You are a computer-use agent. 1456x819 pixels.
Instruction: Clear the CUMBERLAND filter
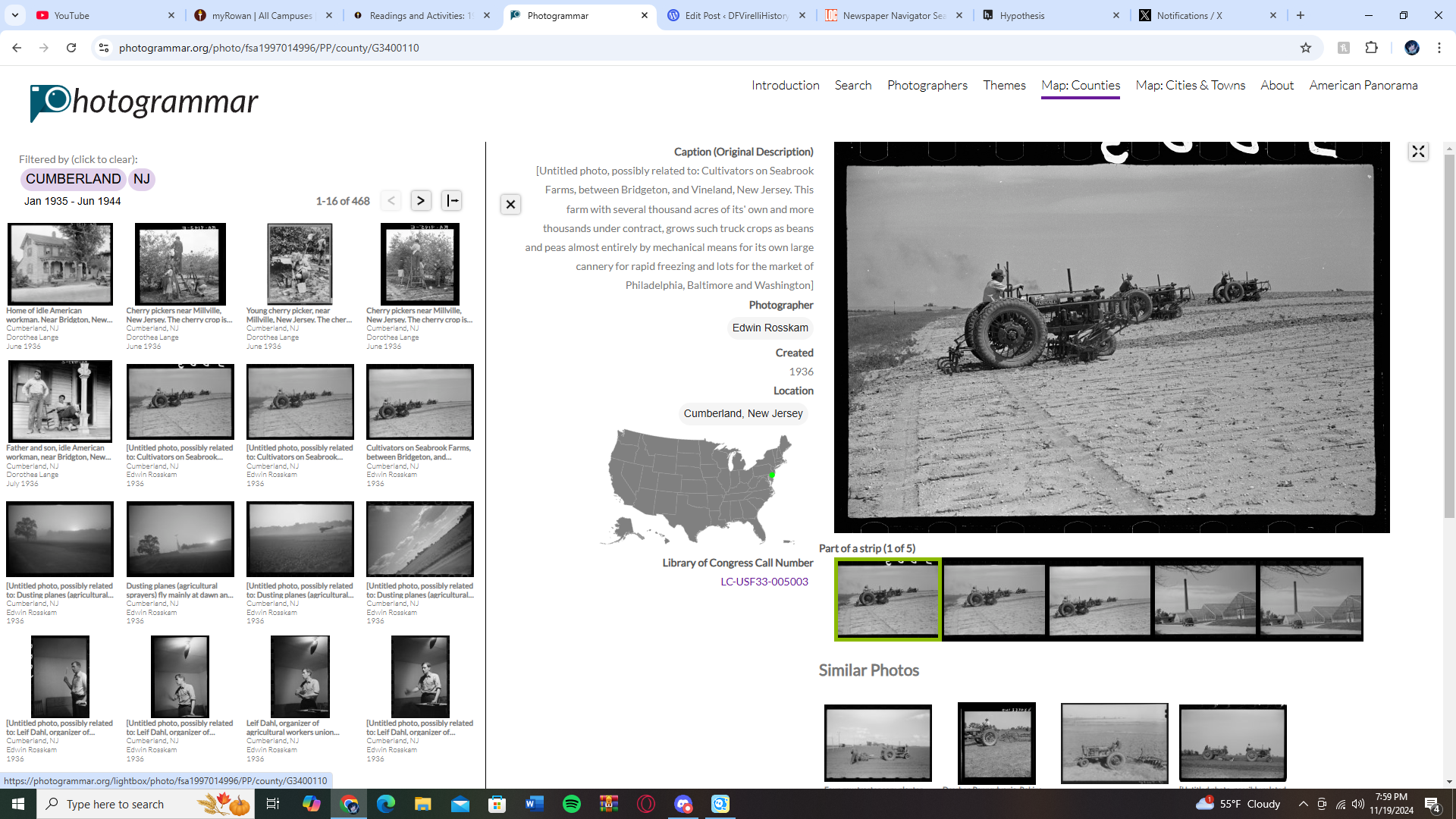click(73, 179)
